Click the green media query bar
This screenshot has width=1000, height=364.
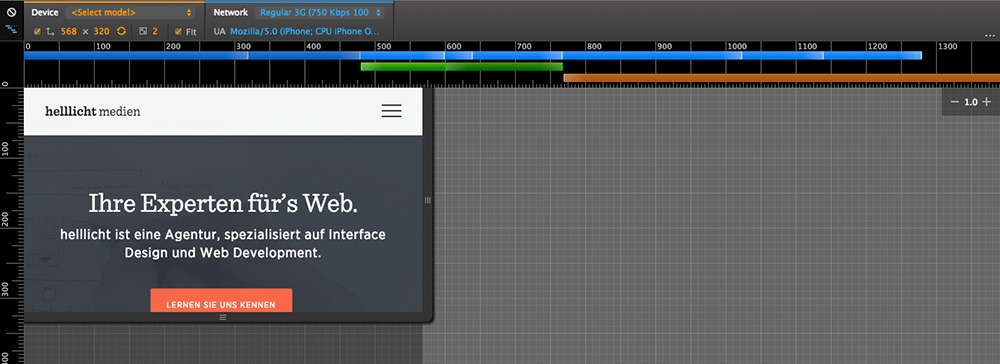[461, 66]
